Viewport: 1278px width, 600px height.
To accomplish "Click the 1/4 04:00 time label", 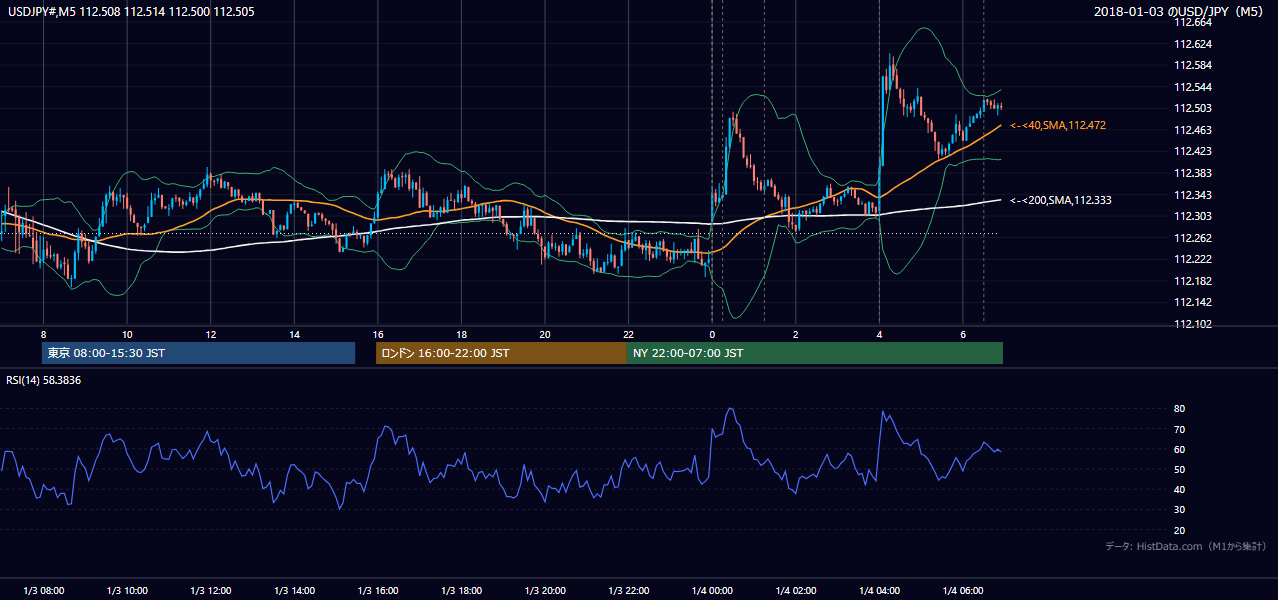I will coord(879,591).
